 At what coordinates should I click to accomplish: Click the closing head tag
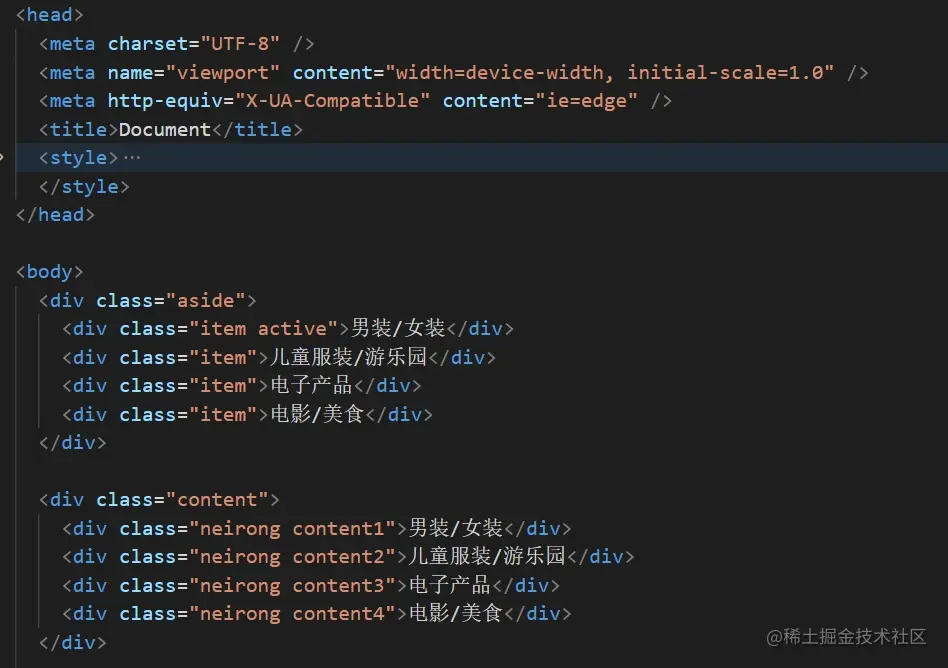click(56, 214)
